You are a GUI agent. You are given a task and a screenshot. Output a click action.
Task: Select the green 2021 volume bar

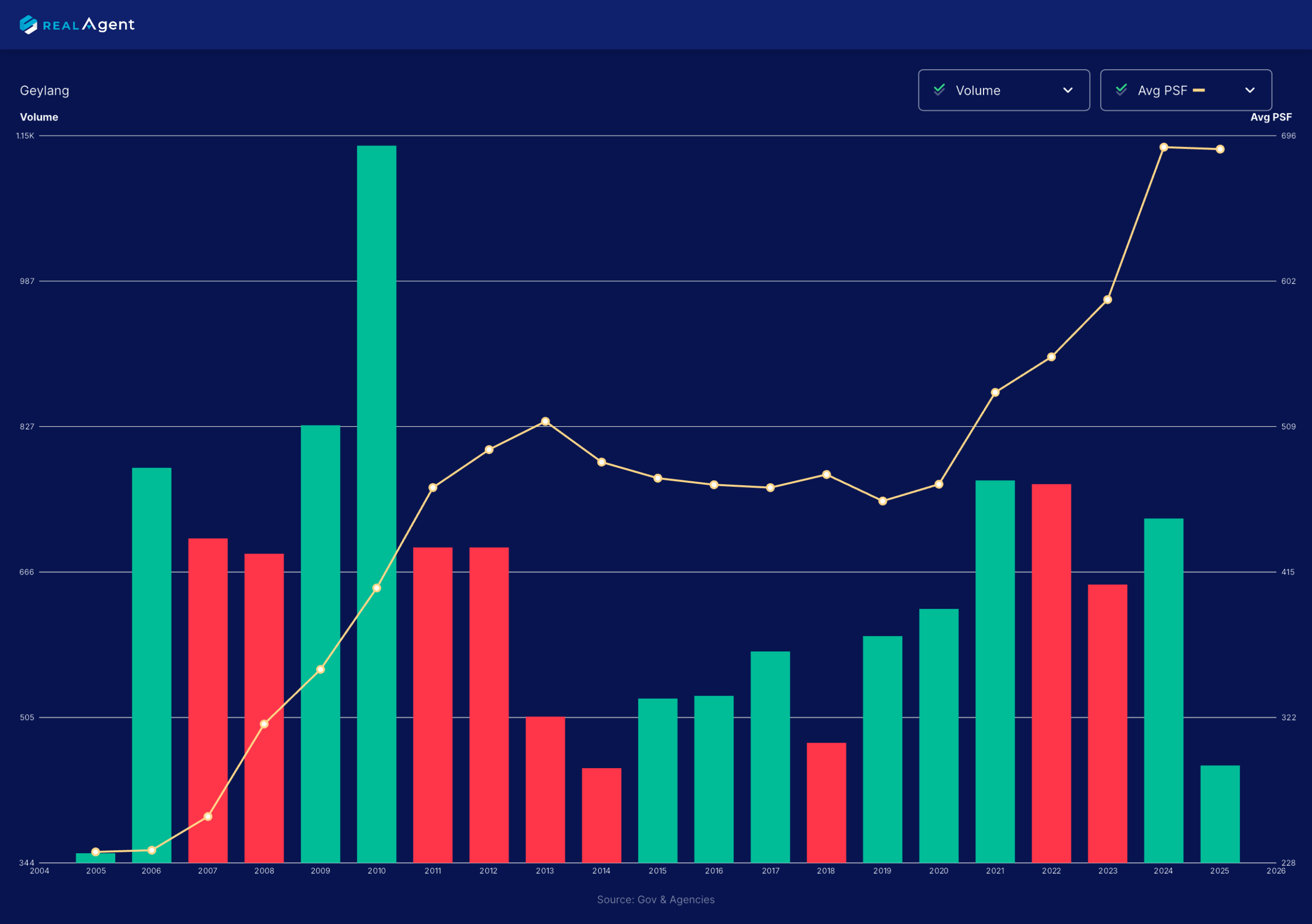pyautogui.click(x=995, y=671)
